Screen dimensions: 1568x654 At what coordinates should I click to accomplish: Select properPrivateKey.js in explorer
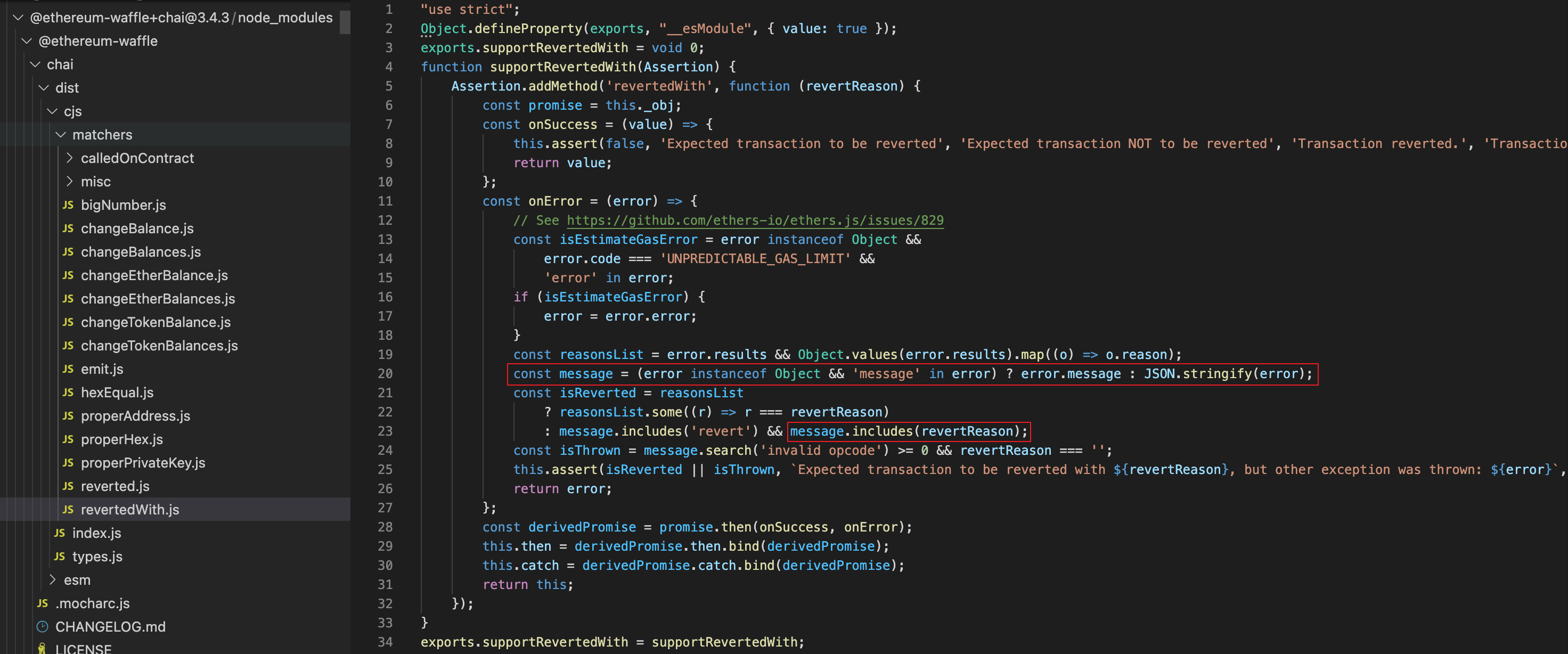tap(143, 463)
